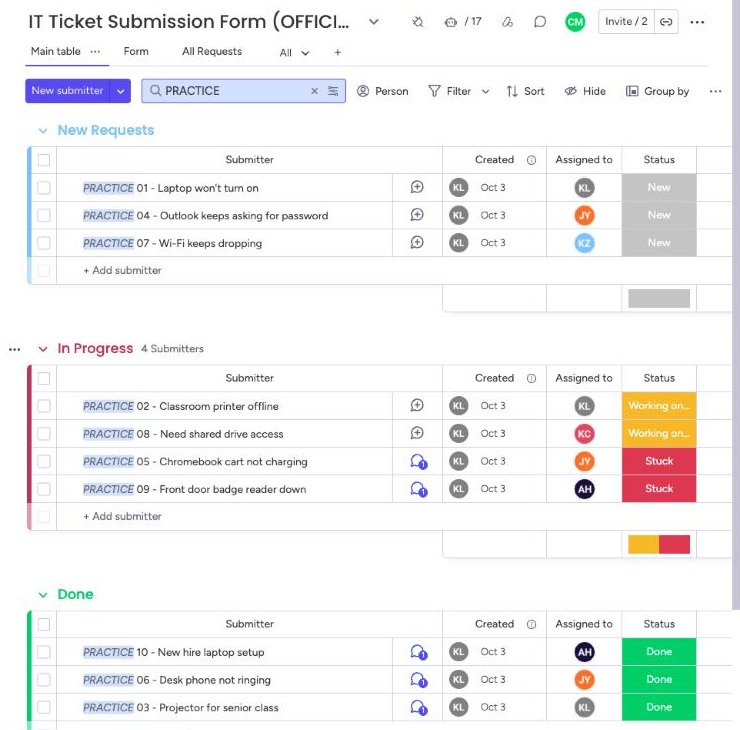
Task: Open updates for PRACTICE 03 projector ticket
Action: point(419,707)
